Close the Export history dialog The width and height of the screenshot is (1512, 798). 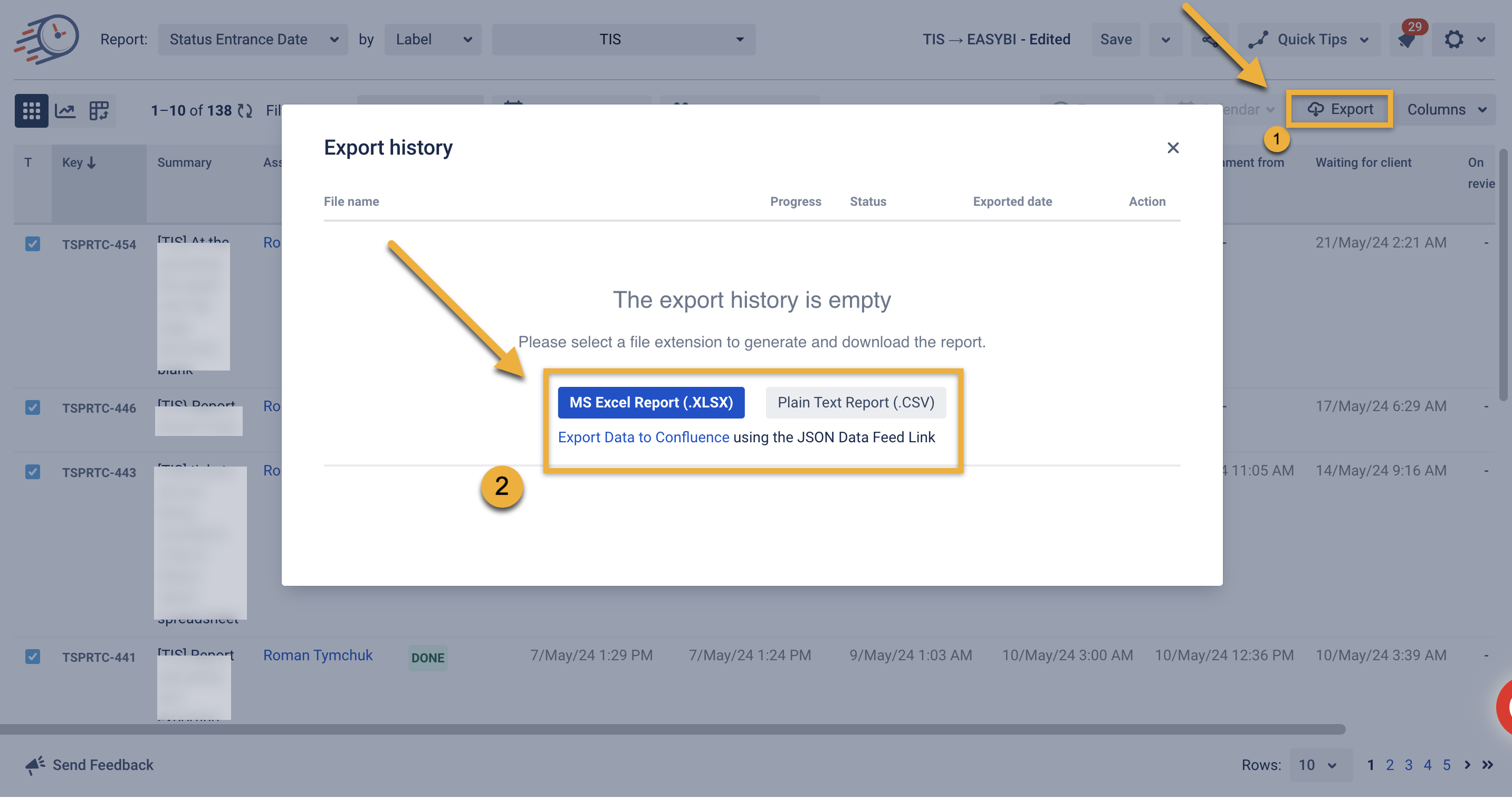click(1173, 148)
